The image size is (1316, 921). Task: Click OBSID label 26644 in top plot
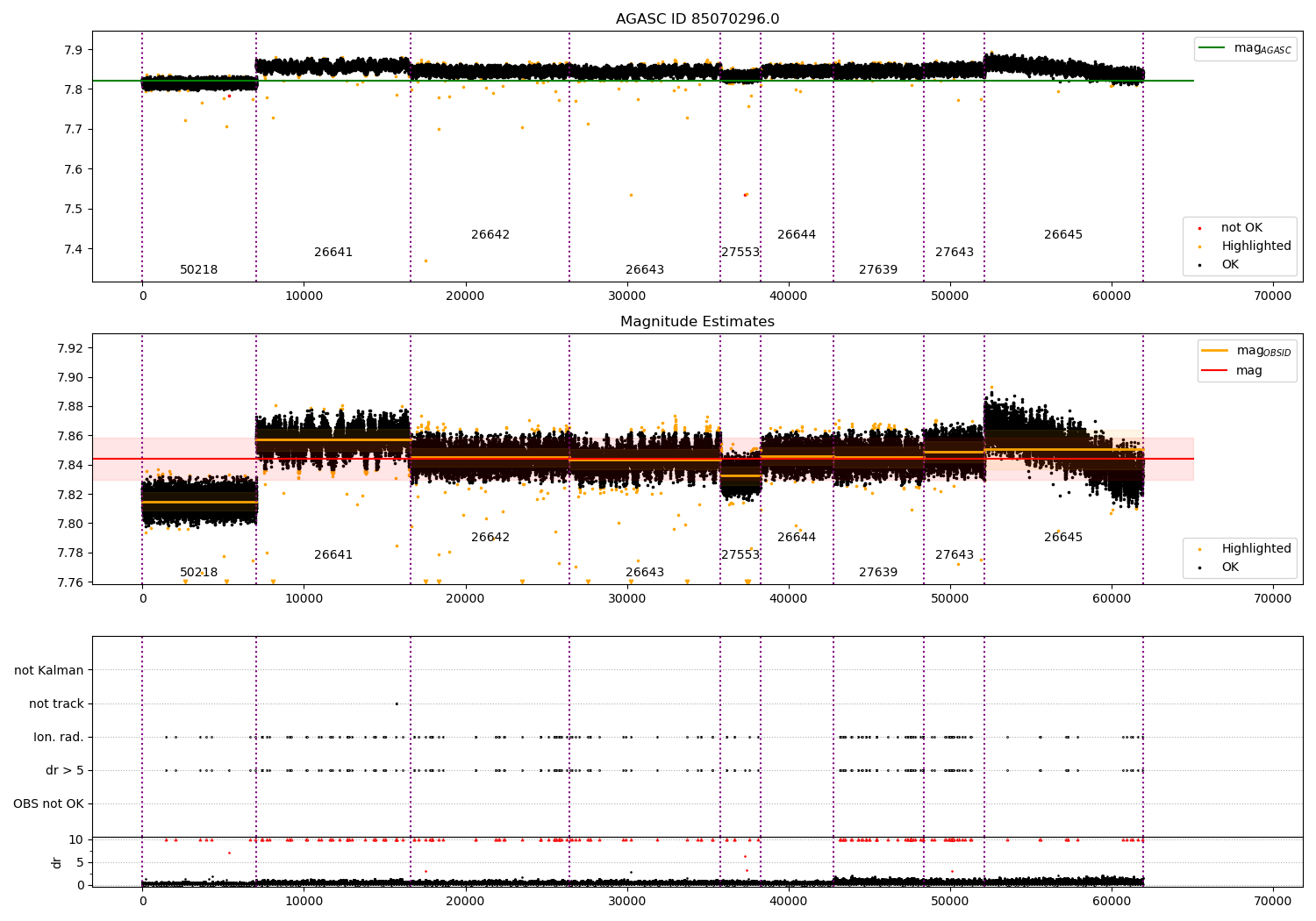[x=797, y=235]
